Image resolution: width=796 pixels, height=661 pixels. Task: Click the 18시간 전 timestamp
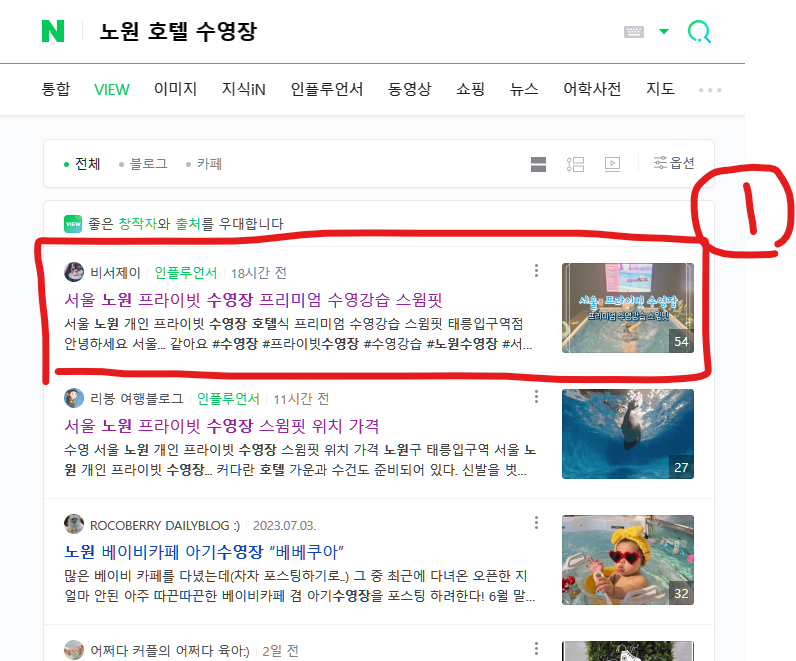tap(258, 273)
